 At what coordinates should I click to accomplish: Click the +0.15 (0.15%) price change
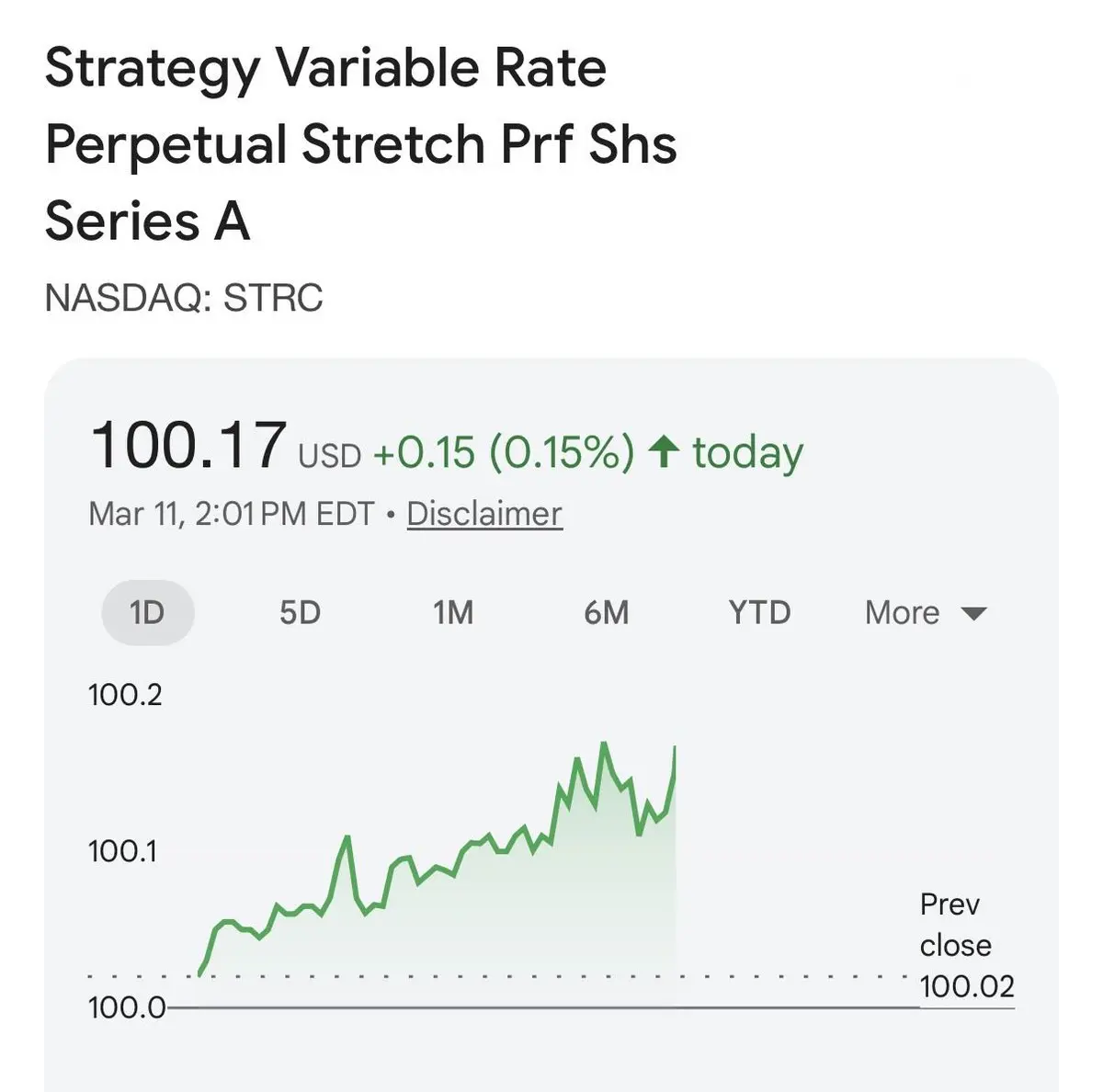[503, 452]
